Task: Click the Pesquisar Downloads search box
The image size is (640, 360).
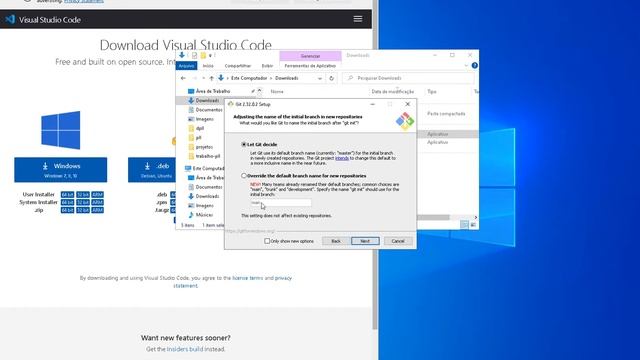Action: pyautogui.click(x=409, y=78)
